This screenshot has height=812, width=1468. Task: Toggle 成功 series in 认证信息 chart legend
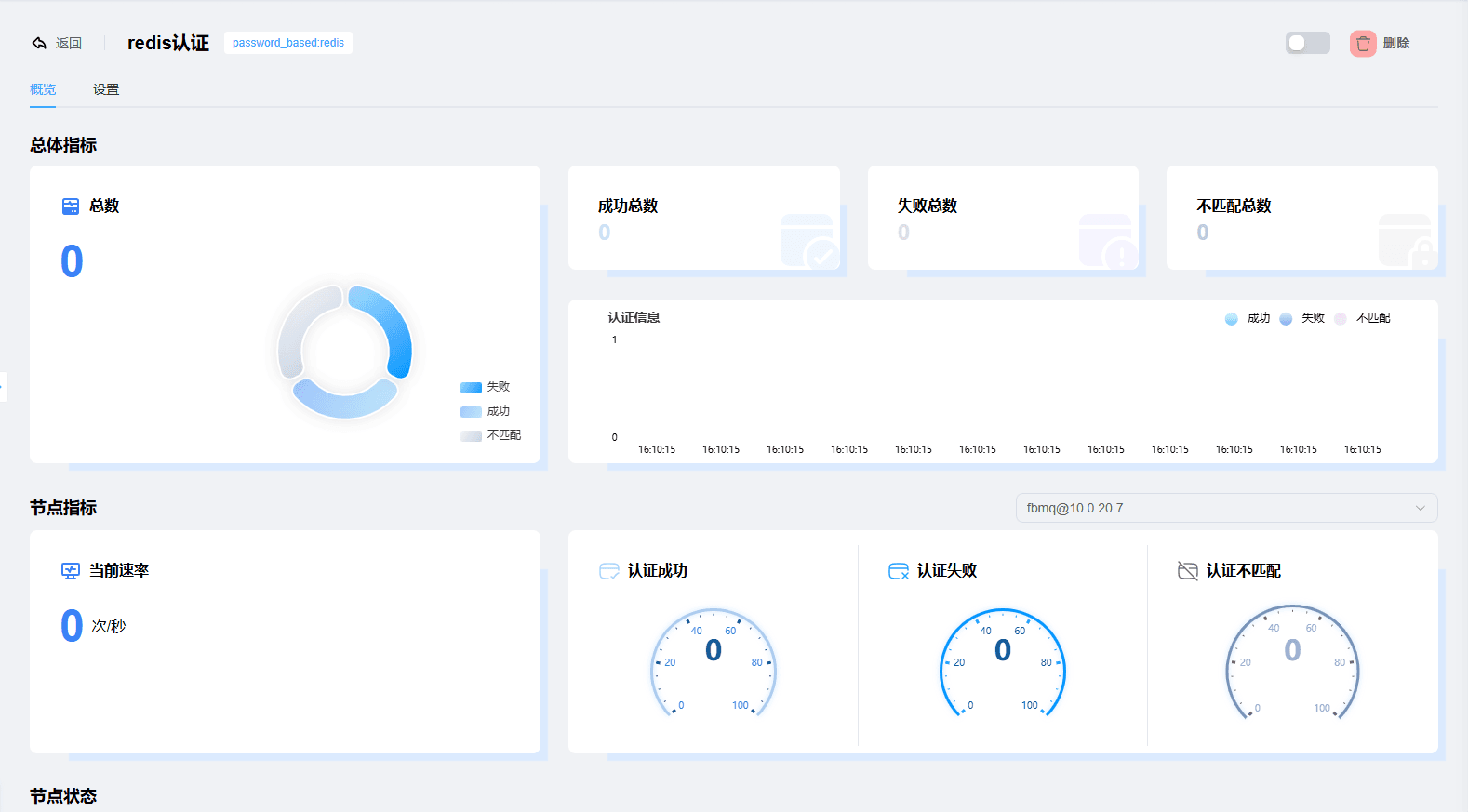1248,318
